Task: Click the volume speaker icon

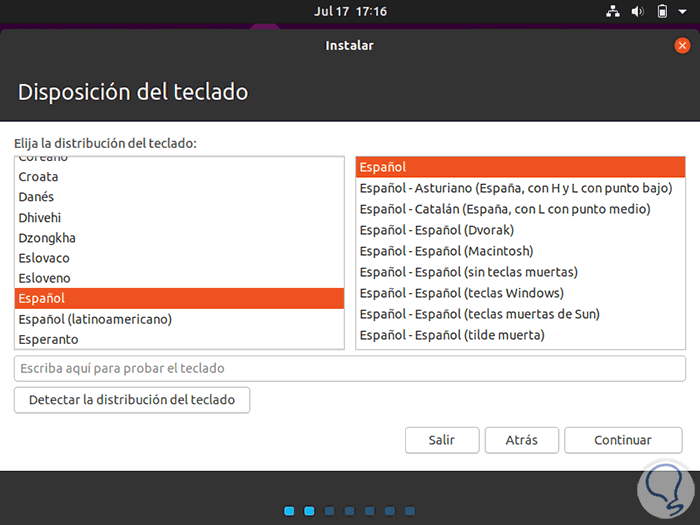Action: tap(637, 11)
